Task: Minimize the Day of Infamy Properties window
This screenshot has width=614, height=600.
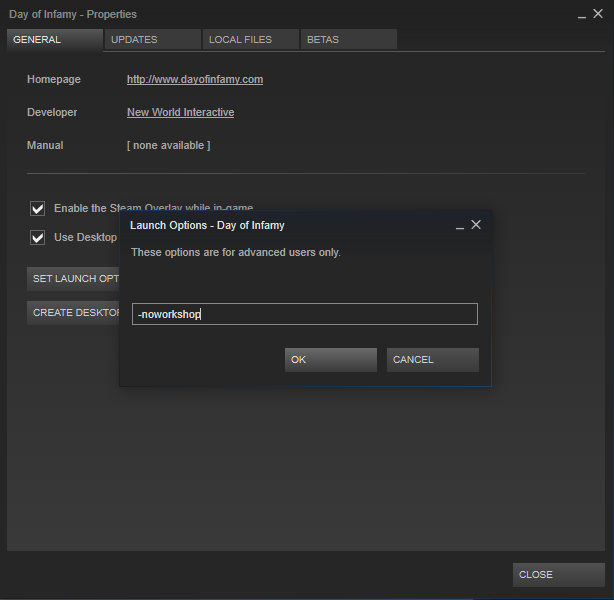Action: (582, 15)
